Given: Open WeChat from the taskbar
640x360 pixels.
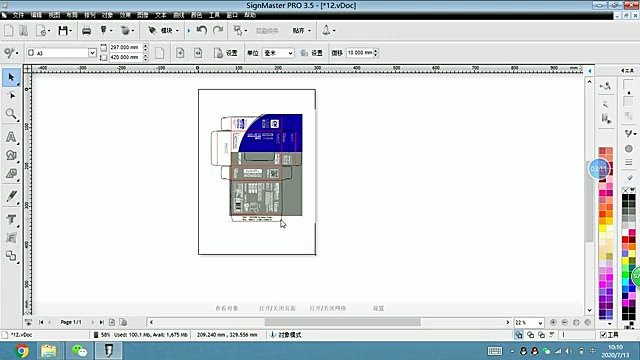Looking at the screenshot, I should (80, 351).
